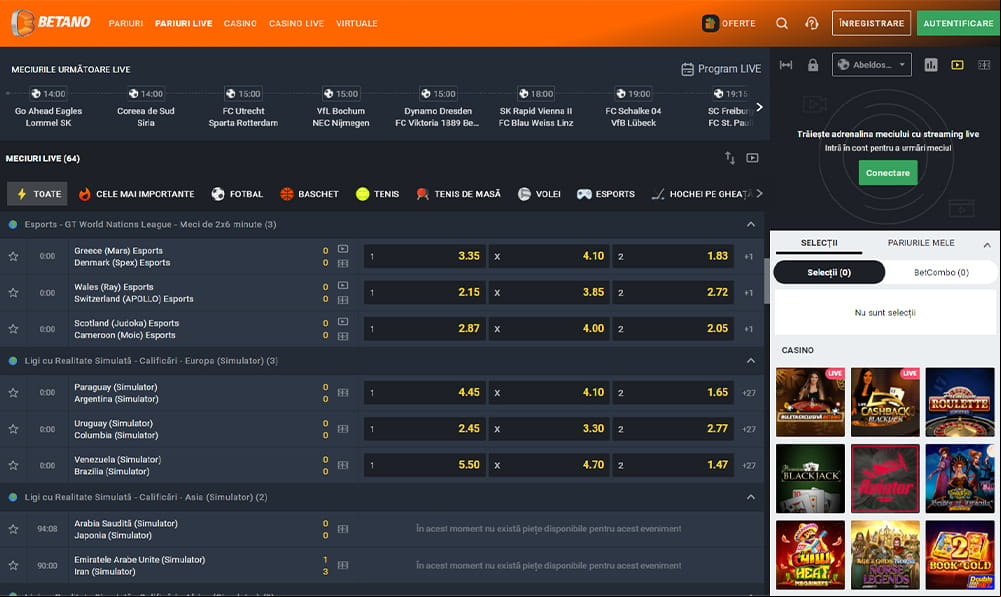
Task: Favorite the Paraguay vs Argentina match
Action: click(x=13, y=393)
